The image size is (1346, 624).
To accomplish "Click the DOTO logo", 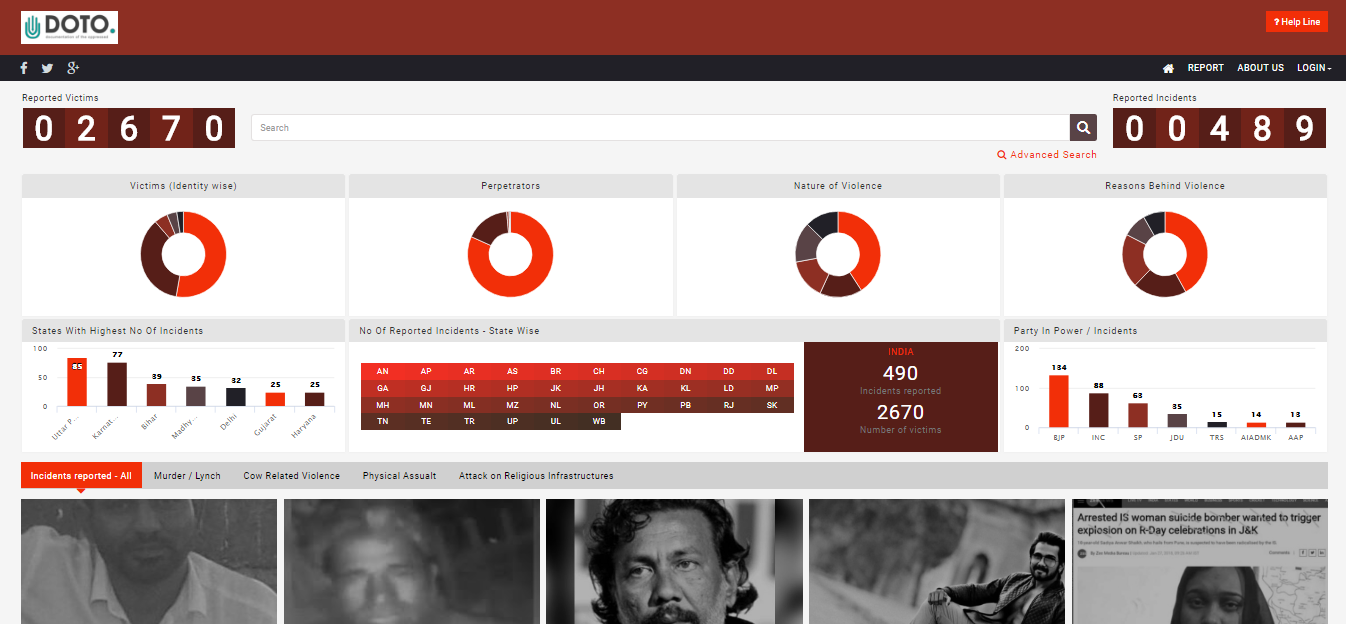I will [x=69, y=27].
